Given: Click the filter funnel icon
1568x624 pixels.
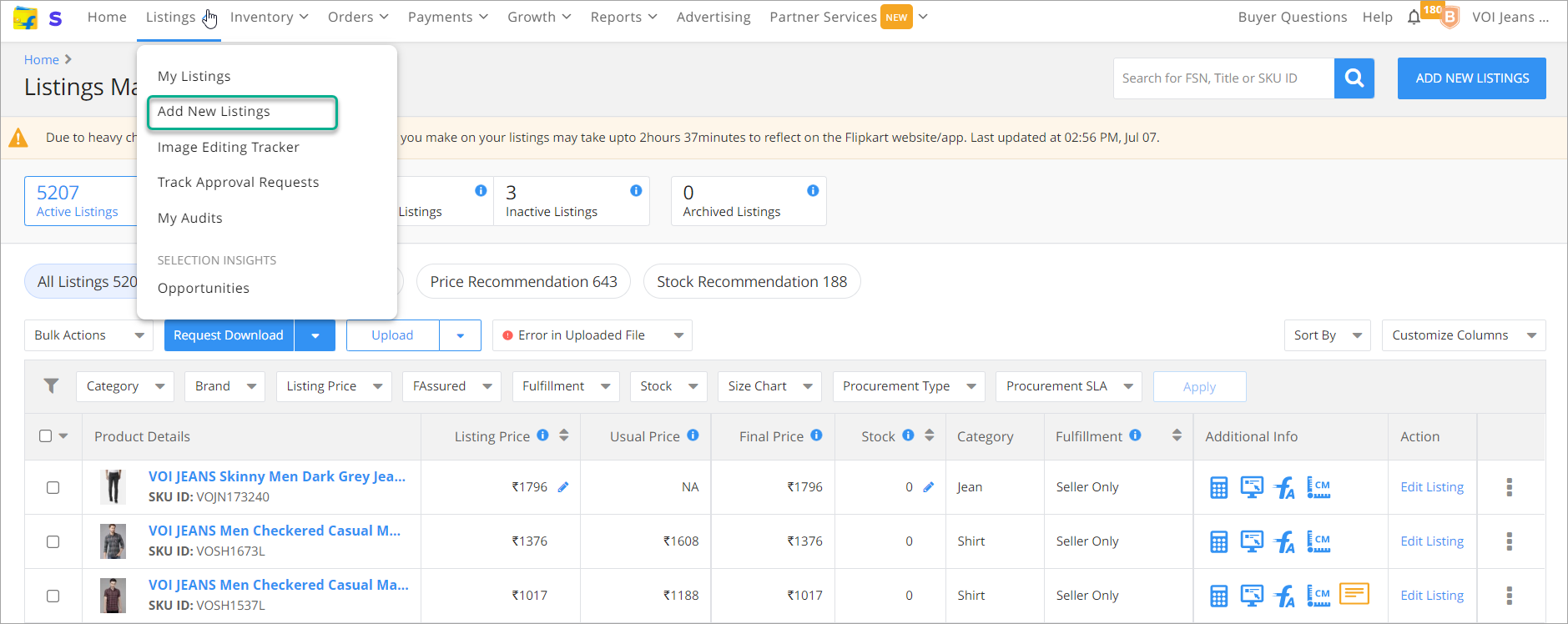Looking at the screenshot, I should (x=51, y=385).
